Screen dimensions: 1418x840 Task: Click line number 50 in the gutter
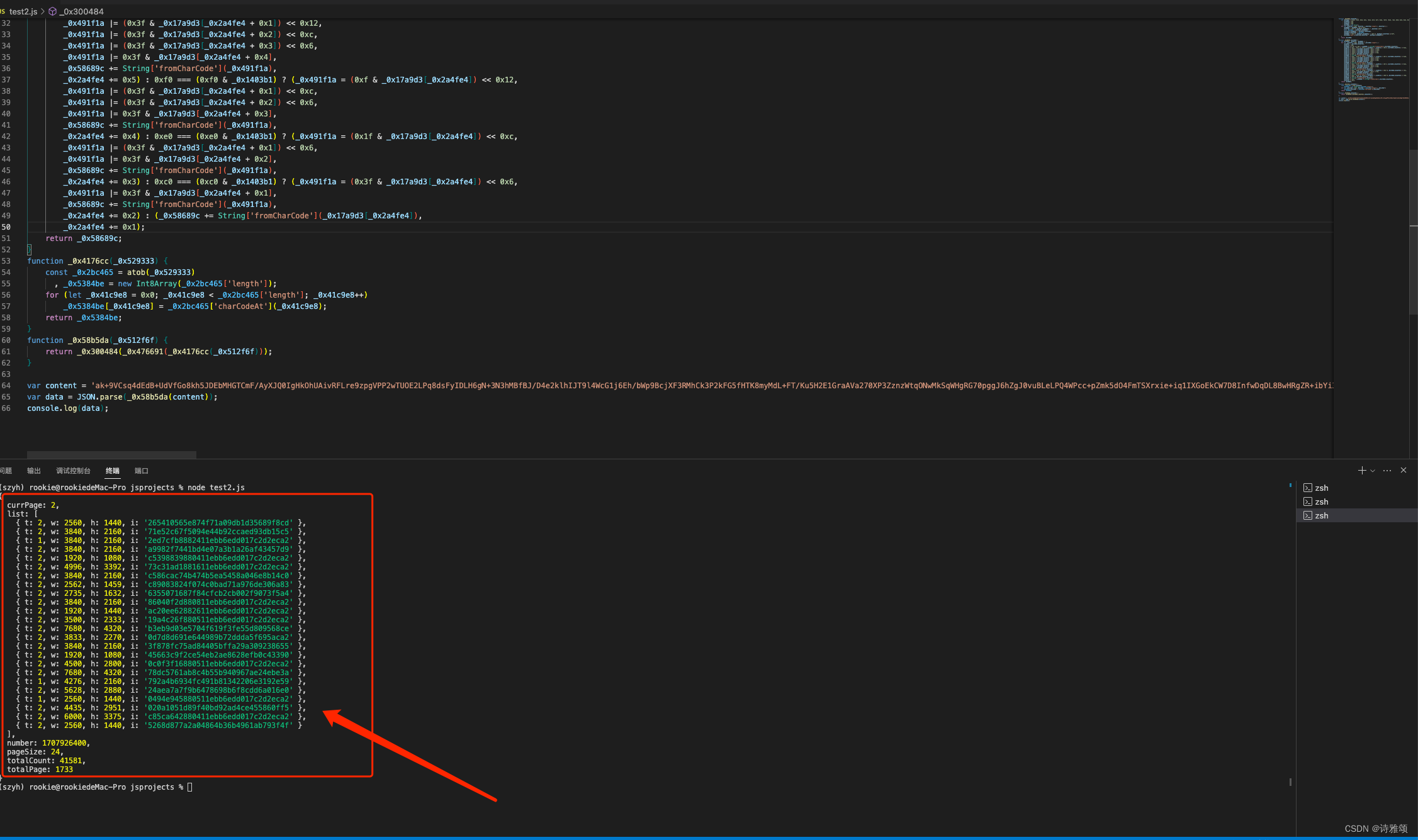(x=6, y=227)
